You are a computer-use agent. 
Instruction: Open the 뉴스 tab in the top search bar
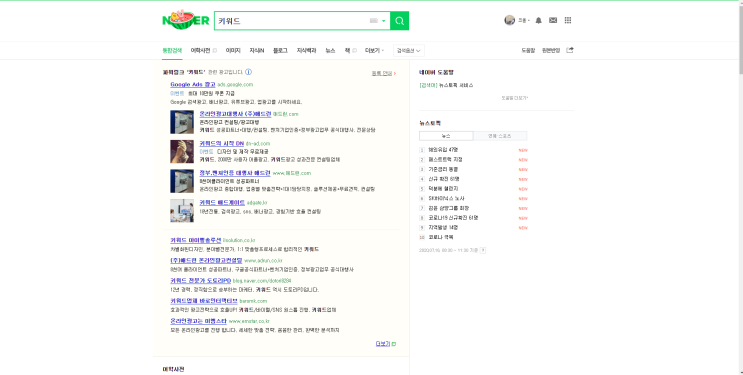[x=330, y=50]
